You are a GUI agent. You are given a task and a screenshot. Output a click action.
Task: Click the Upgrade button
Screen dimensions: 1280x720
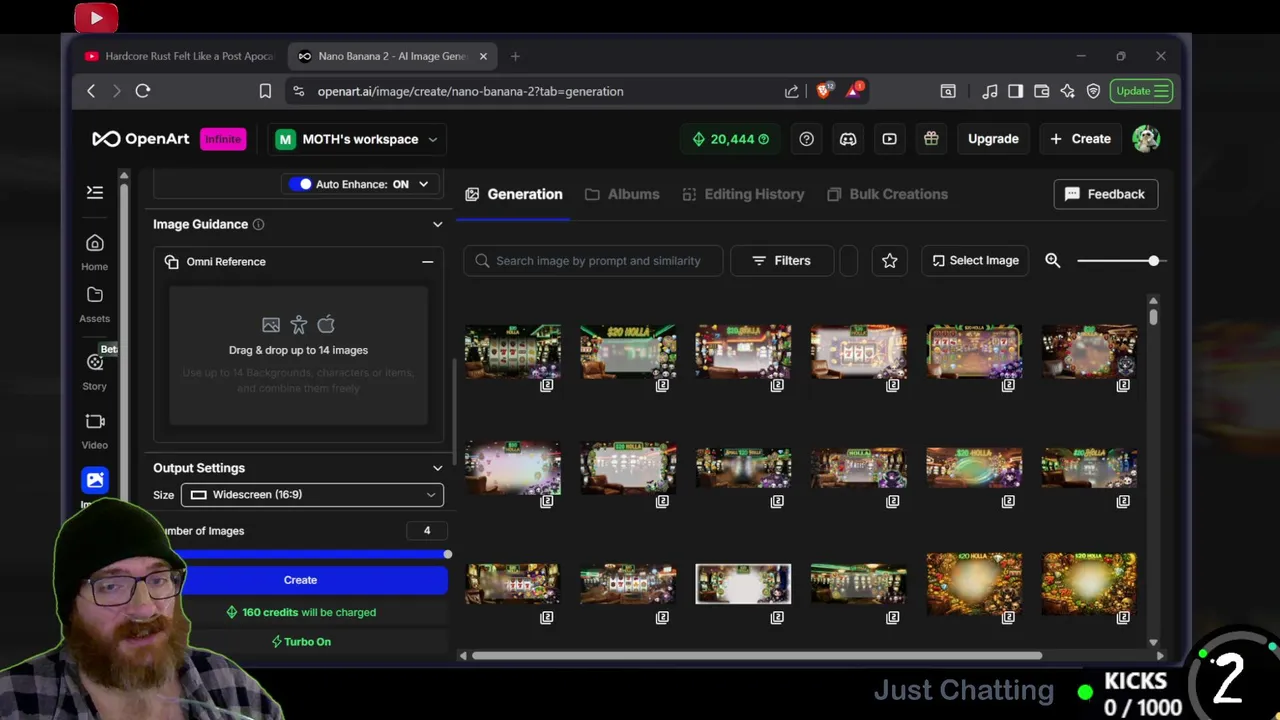993,139
